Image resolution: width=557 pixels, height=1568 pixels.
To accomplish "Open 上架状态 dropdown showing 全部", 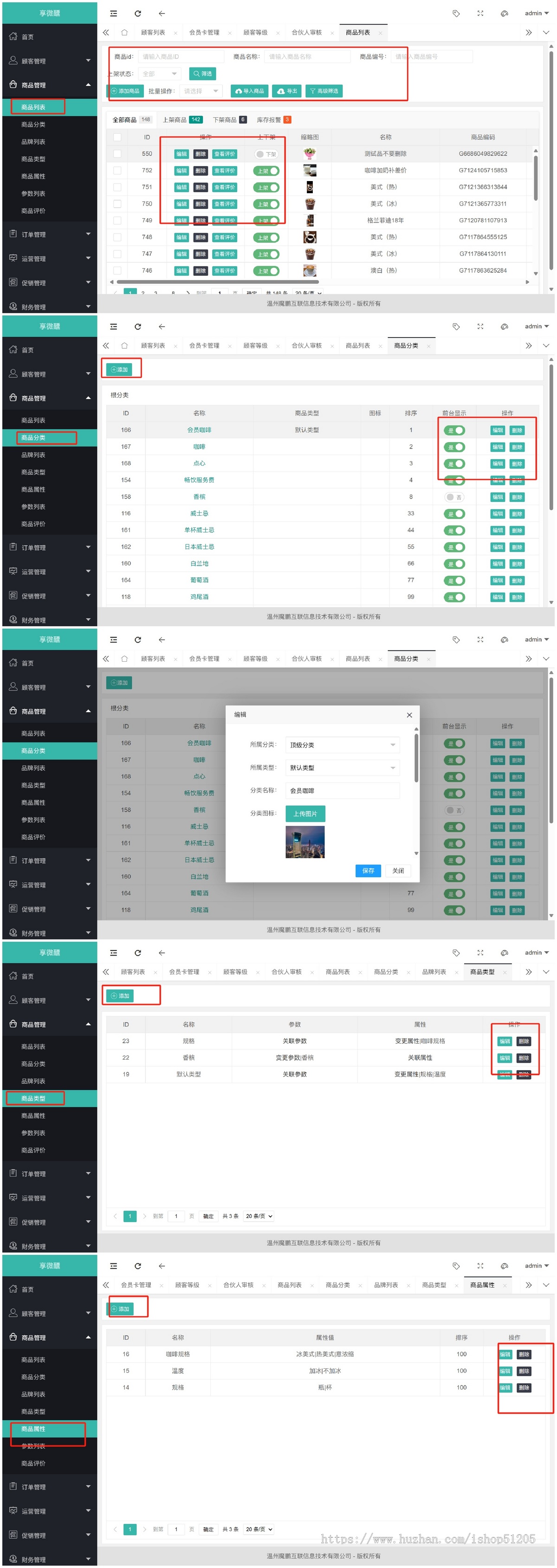I will 160,74.
